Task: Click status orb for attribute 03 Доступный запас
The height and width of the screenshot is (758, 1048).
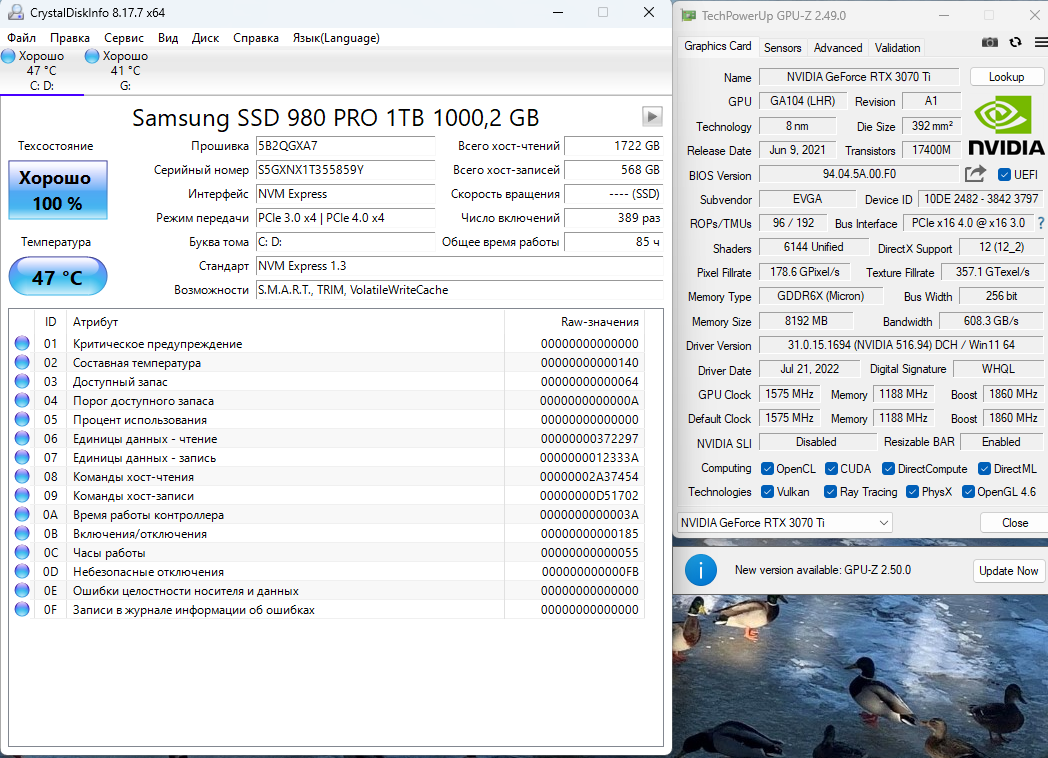Action: (22, 381)
